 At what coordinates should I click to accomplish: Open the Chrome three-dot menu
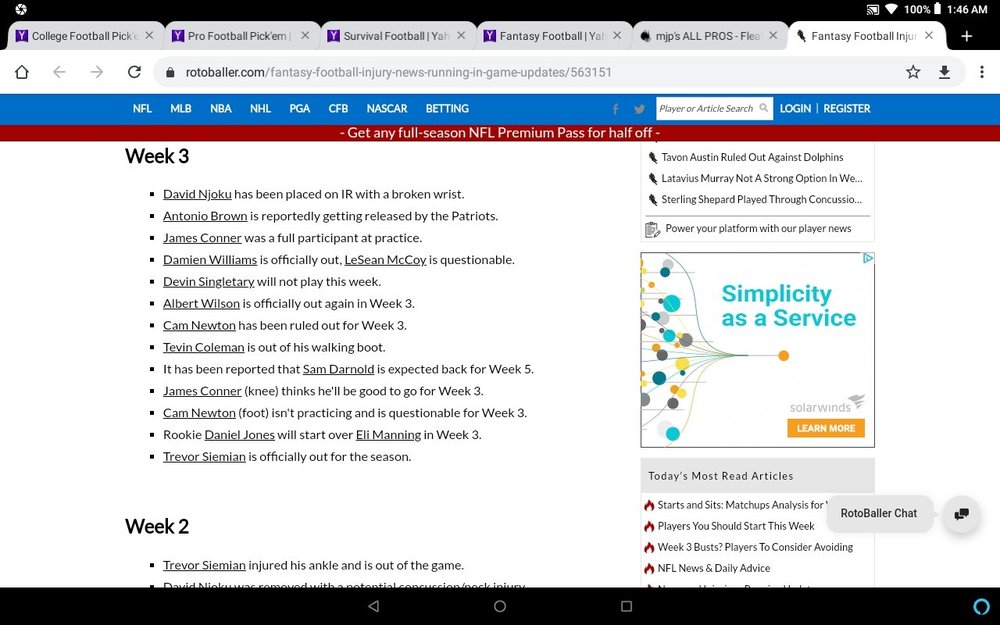click(x=982, y=72)
